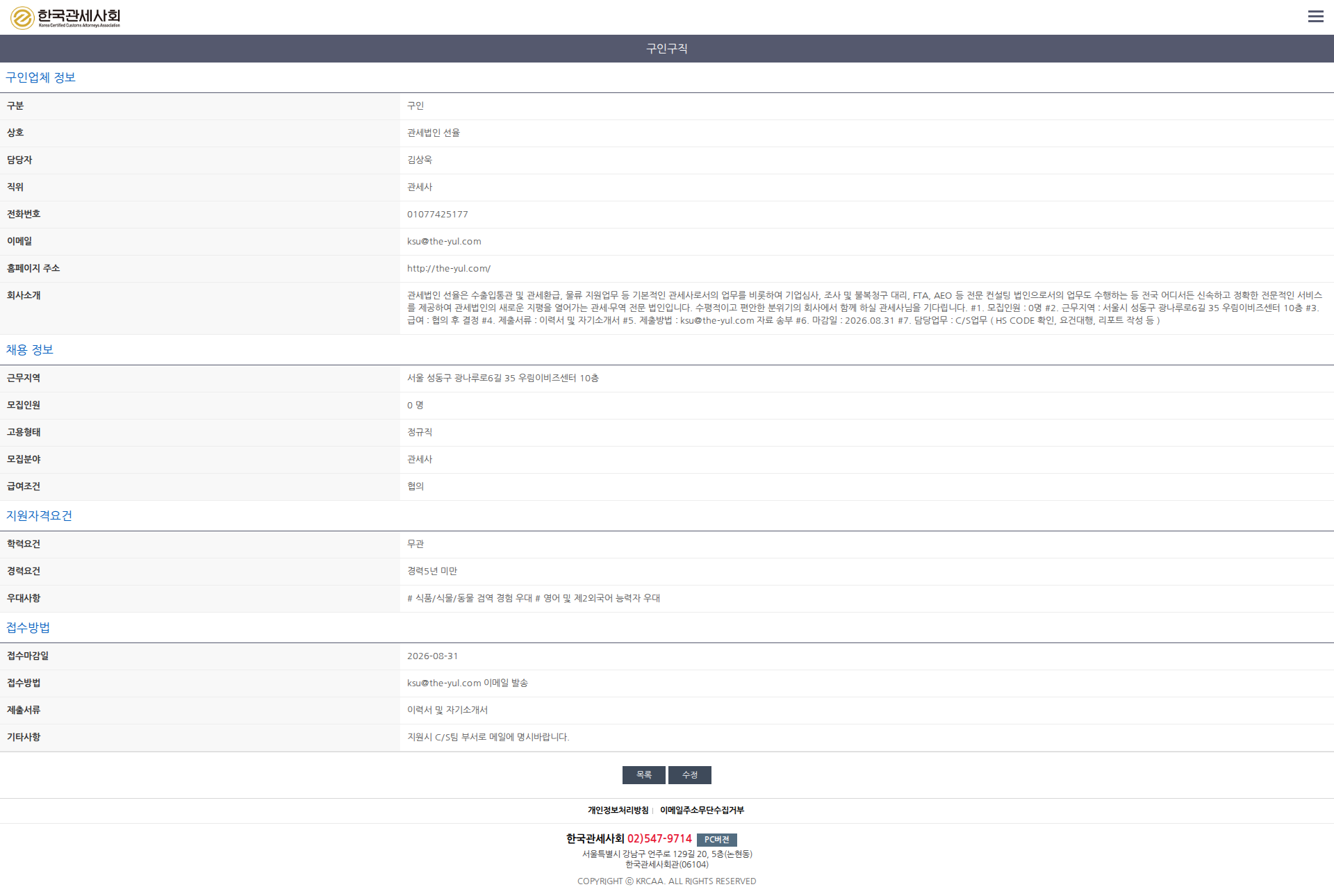
Task: Click 이력서 및 자기소개서 value
Action: click(447, 711)
